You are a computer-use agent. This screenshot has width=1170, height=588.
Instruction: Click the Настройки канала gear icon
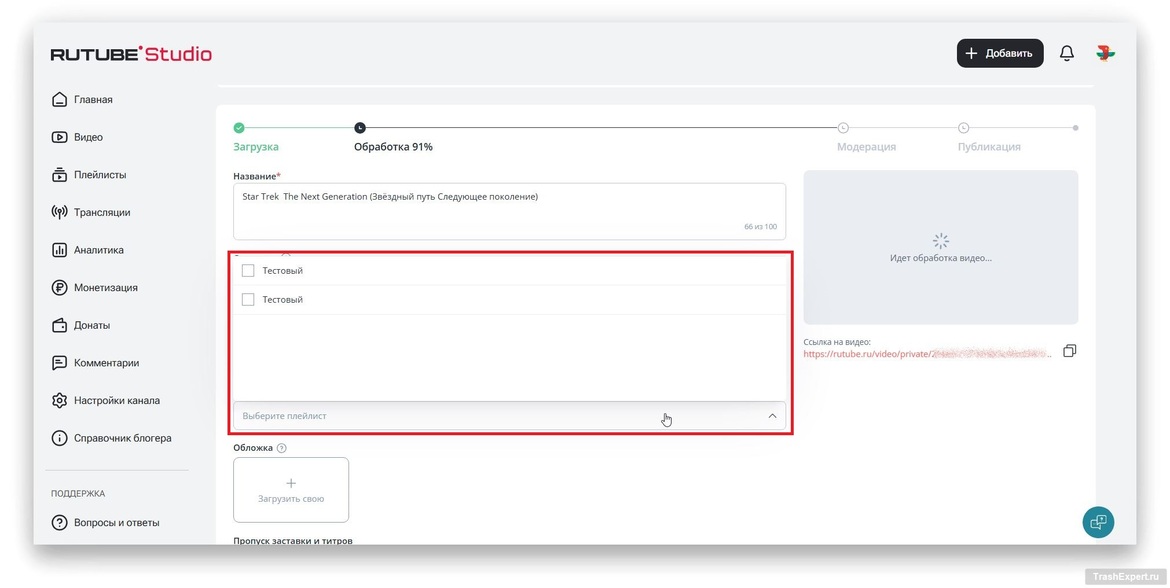(59, 401)
